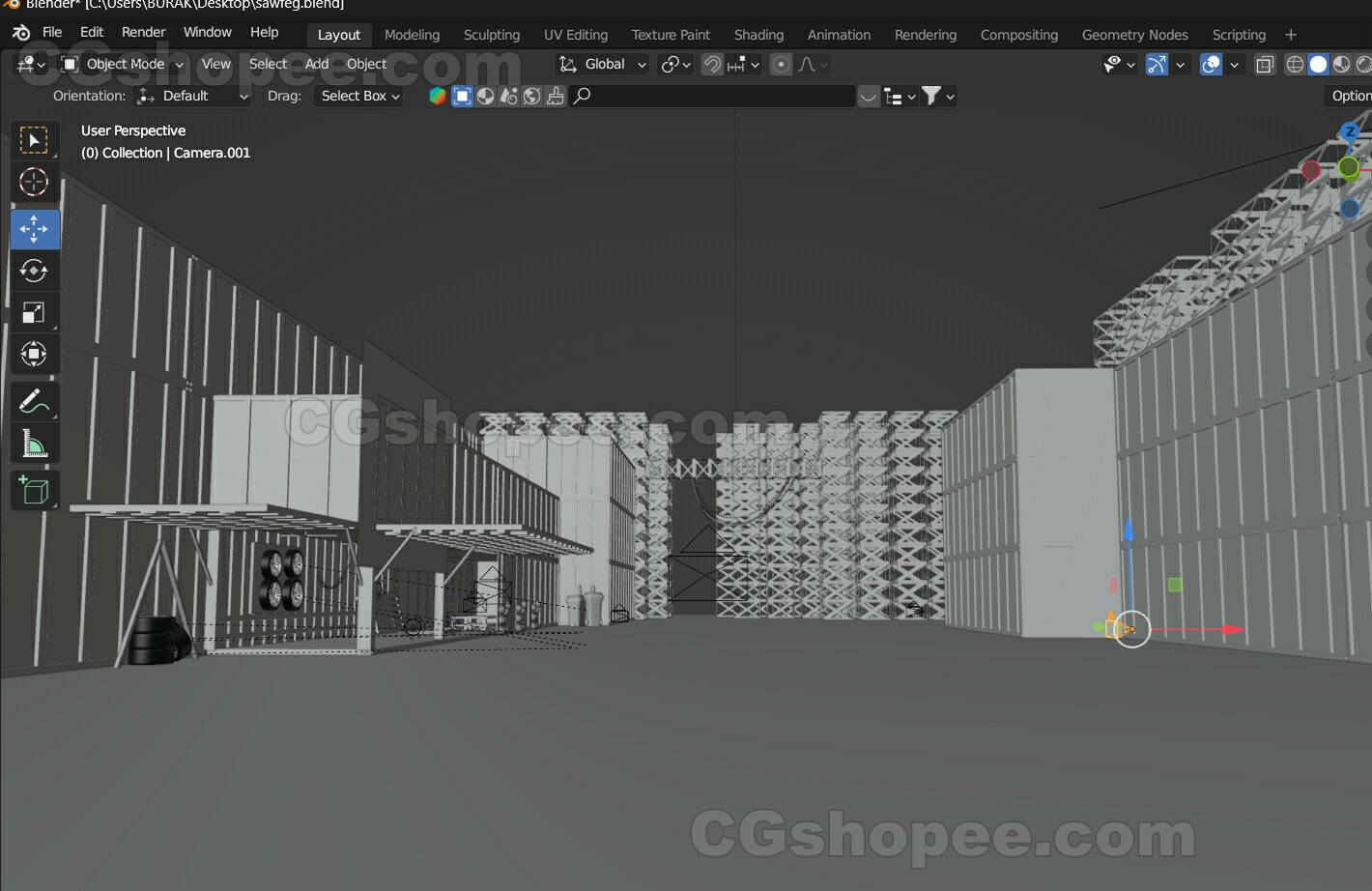Click the highlighted square icon after hexagon
Image resolution: width=1372 pixels, height=891 pixels.
click(462, 96)
